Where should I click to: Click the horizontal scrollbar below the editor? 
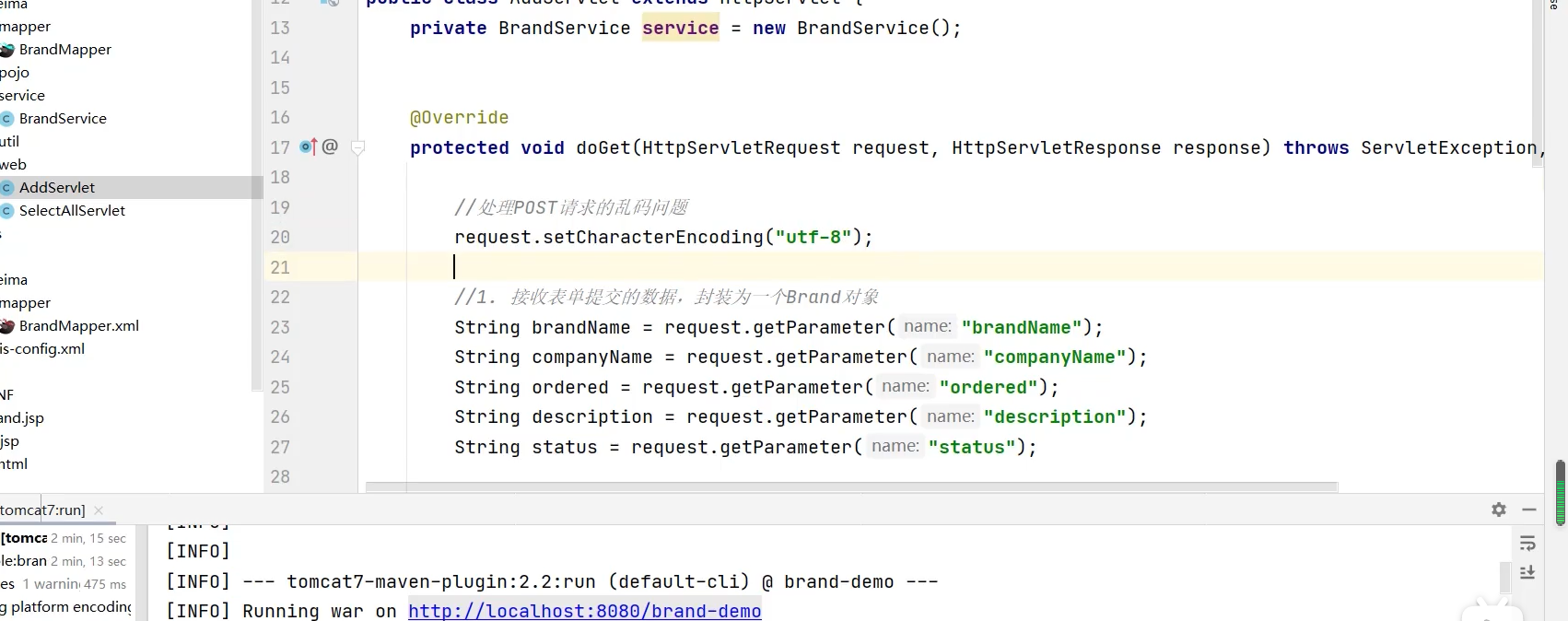click(x=851, y=486)
